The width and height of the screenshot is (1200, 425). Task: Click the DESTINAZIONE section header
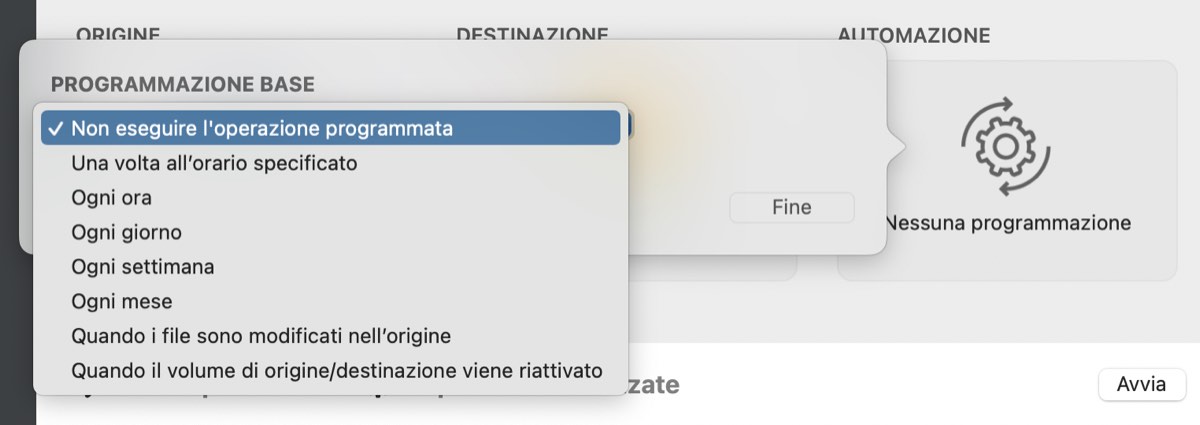(x=532, y=35)
